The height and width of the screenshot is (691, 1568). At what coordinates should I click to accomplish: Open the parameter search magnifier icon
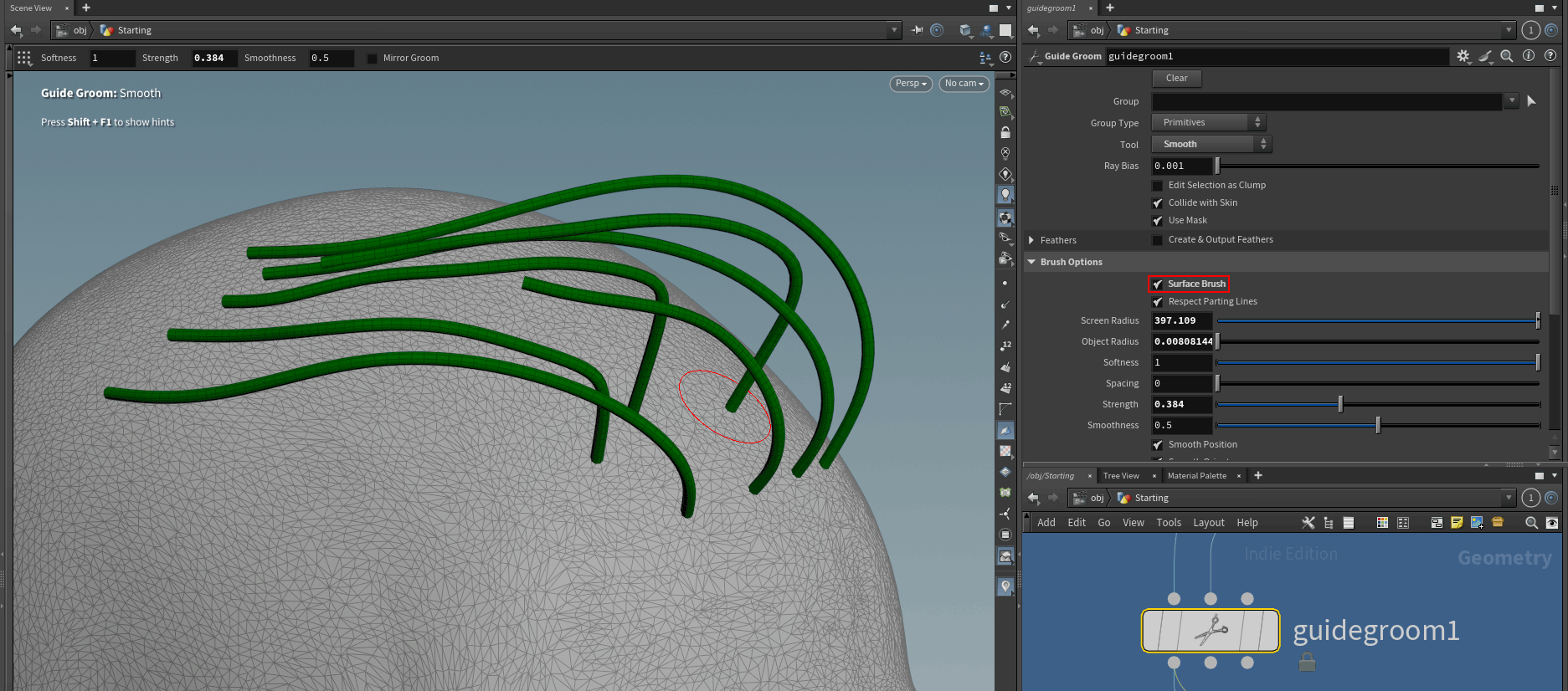pos(1507,56)
